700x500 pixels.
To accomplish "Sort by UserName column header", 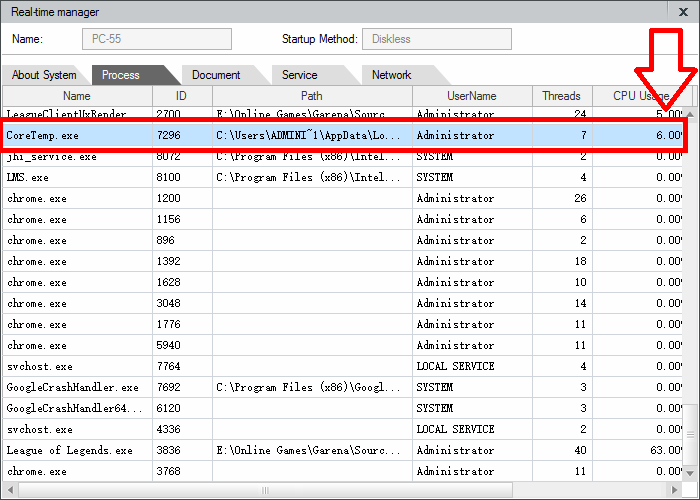I will [x=471, y=96].
